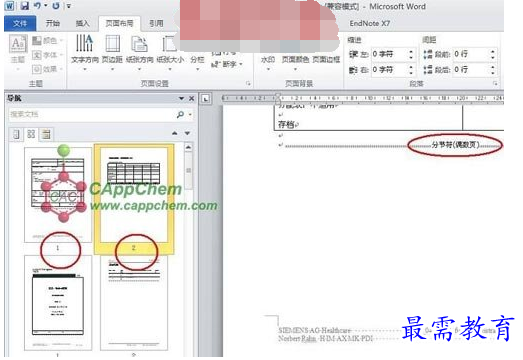523x360 pixels.
Task: Click spacing before spinner arrows
Action: click(x=493, y=54)
